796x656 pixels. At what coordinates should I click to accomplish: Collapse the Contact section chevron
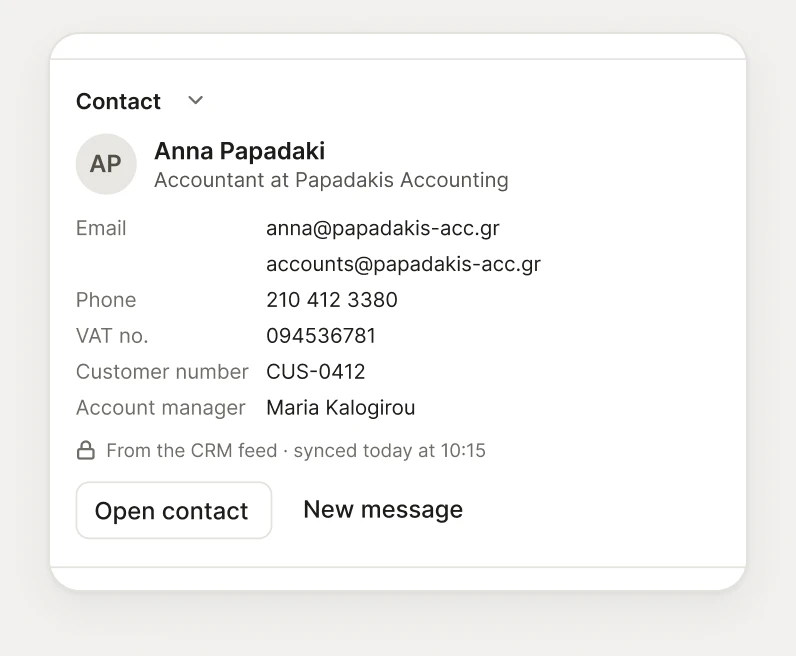pos(195,101)
